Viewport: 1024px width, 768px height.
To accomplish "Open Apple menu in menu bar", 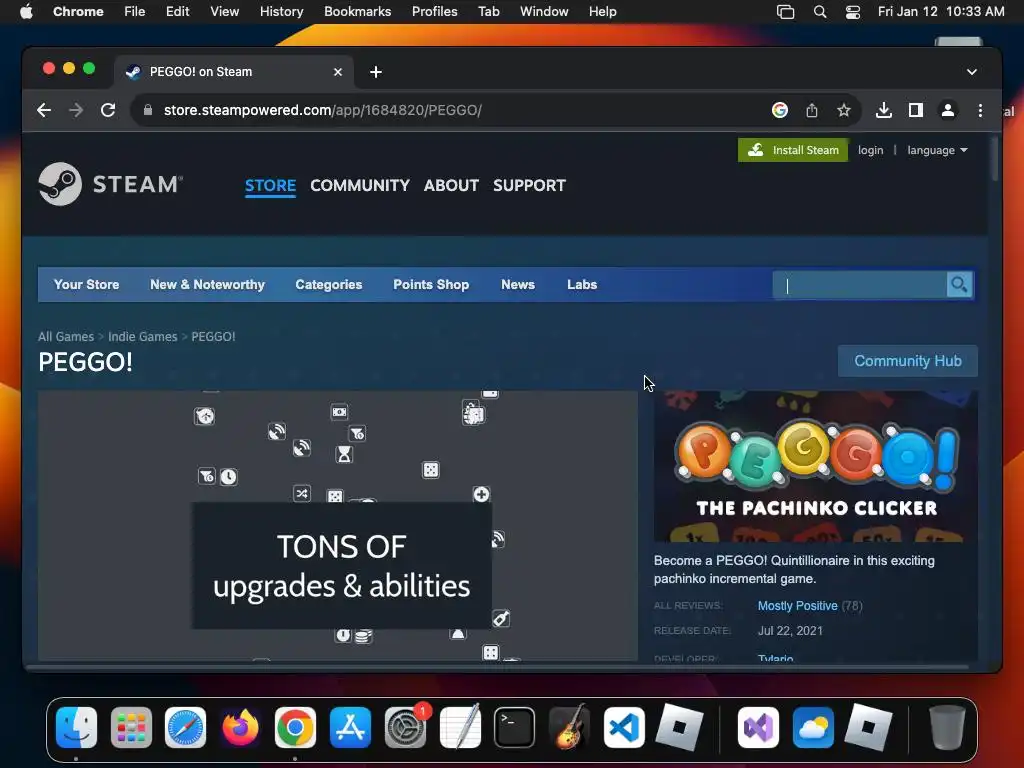I will pyautogui.click(x=26, y=12).
